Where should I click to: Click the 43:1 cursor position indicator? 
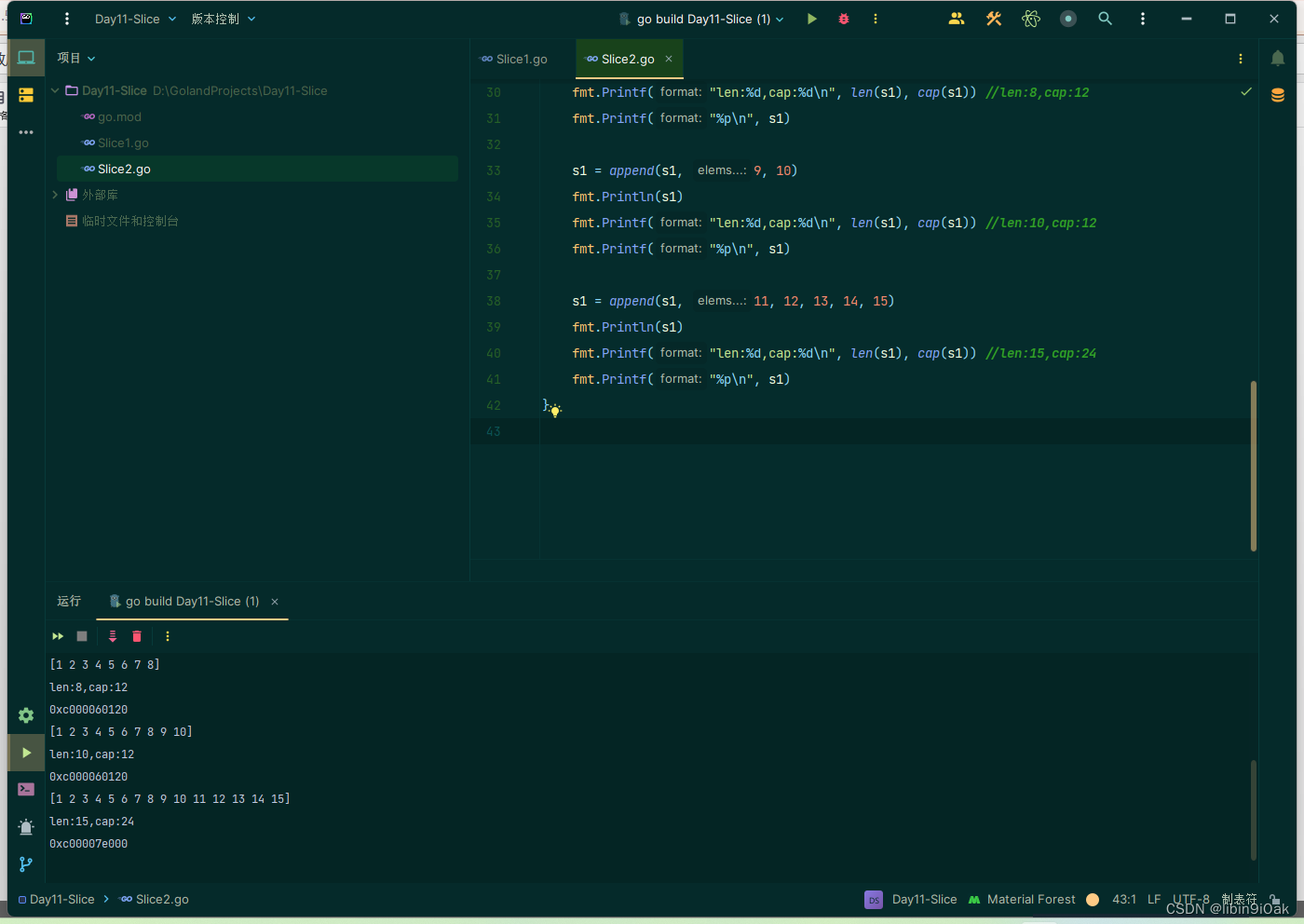pos(1124,899)
